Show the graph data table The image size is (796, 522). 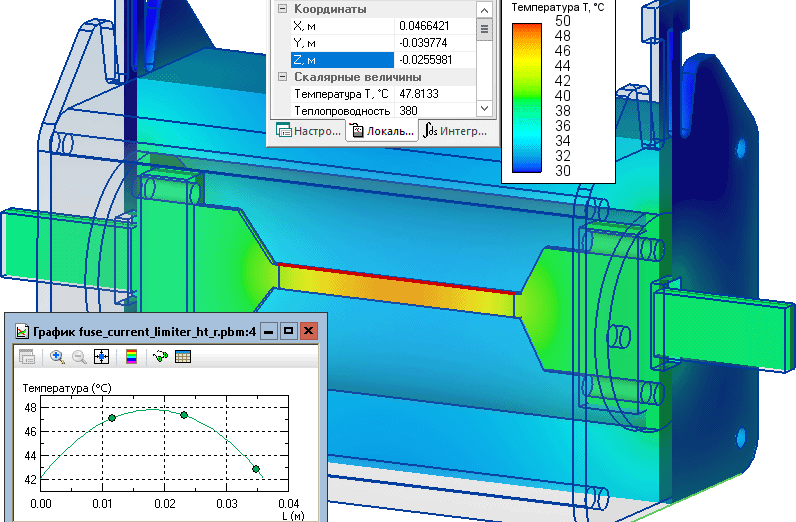pos(183,357)
